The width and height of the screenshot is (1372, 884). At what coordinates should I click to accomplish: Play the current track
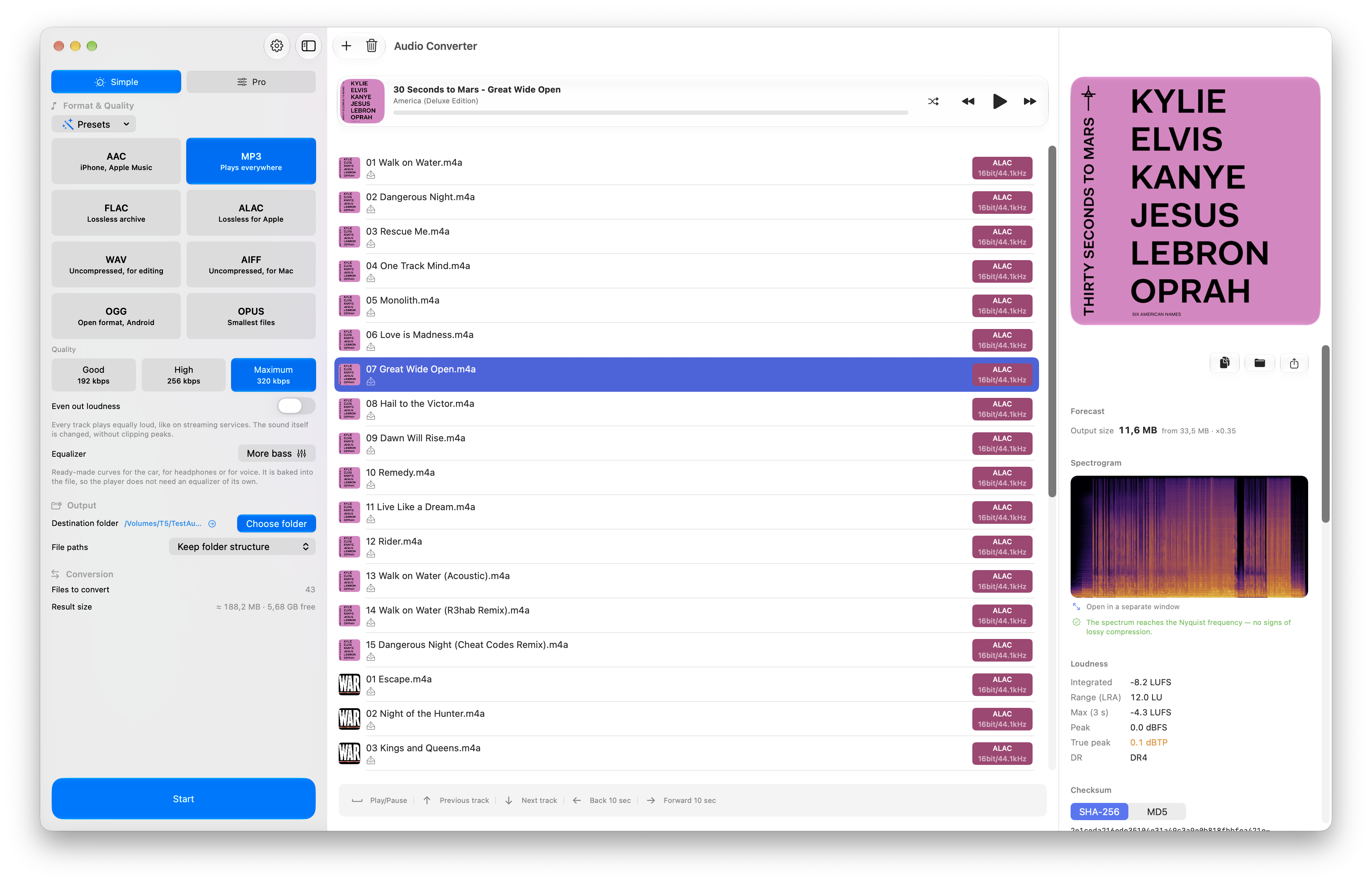click(1000, 102)
